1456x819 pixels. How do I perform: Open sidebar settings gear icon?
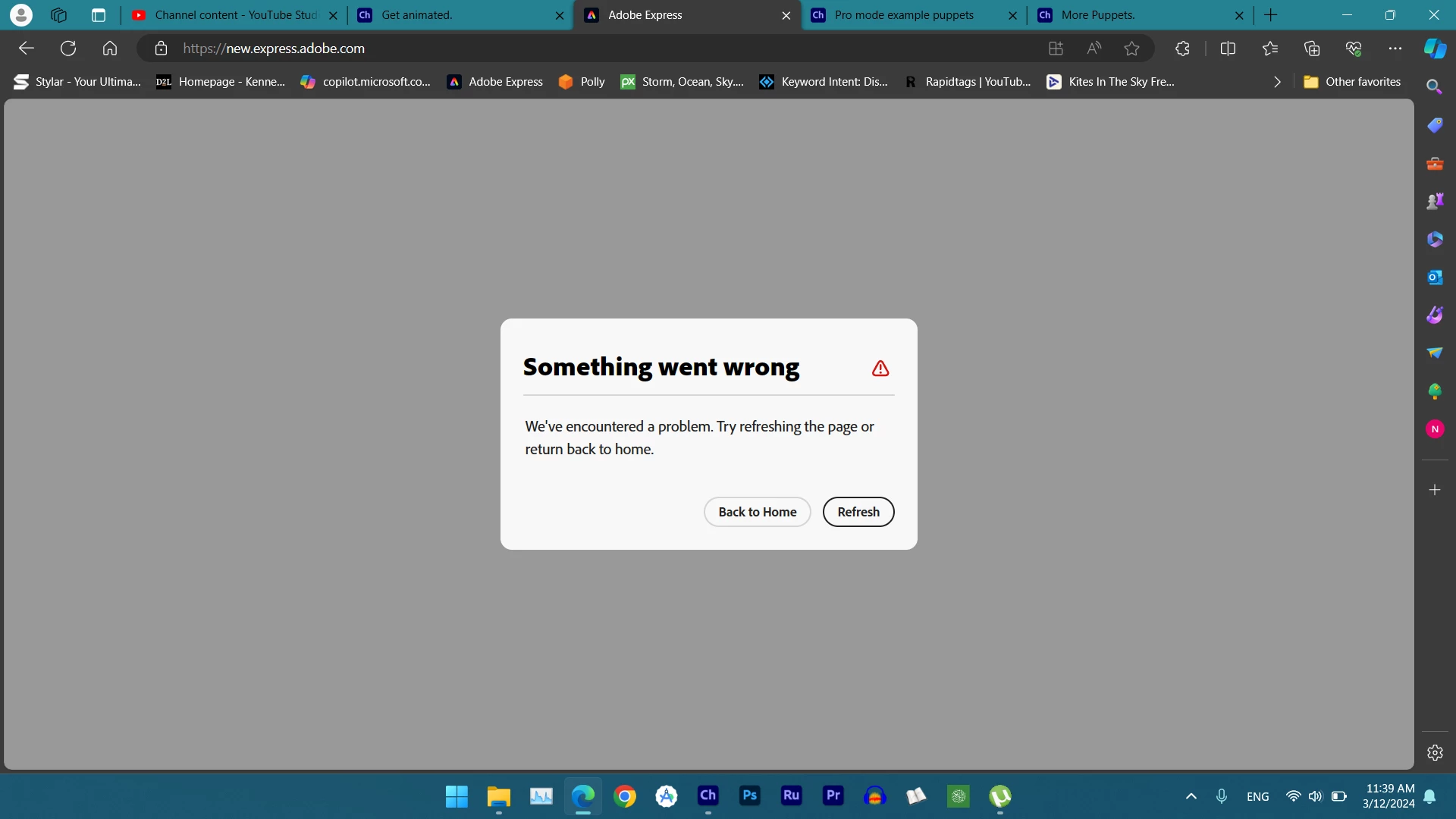pos(1434,752)
